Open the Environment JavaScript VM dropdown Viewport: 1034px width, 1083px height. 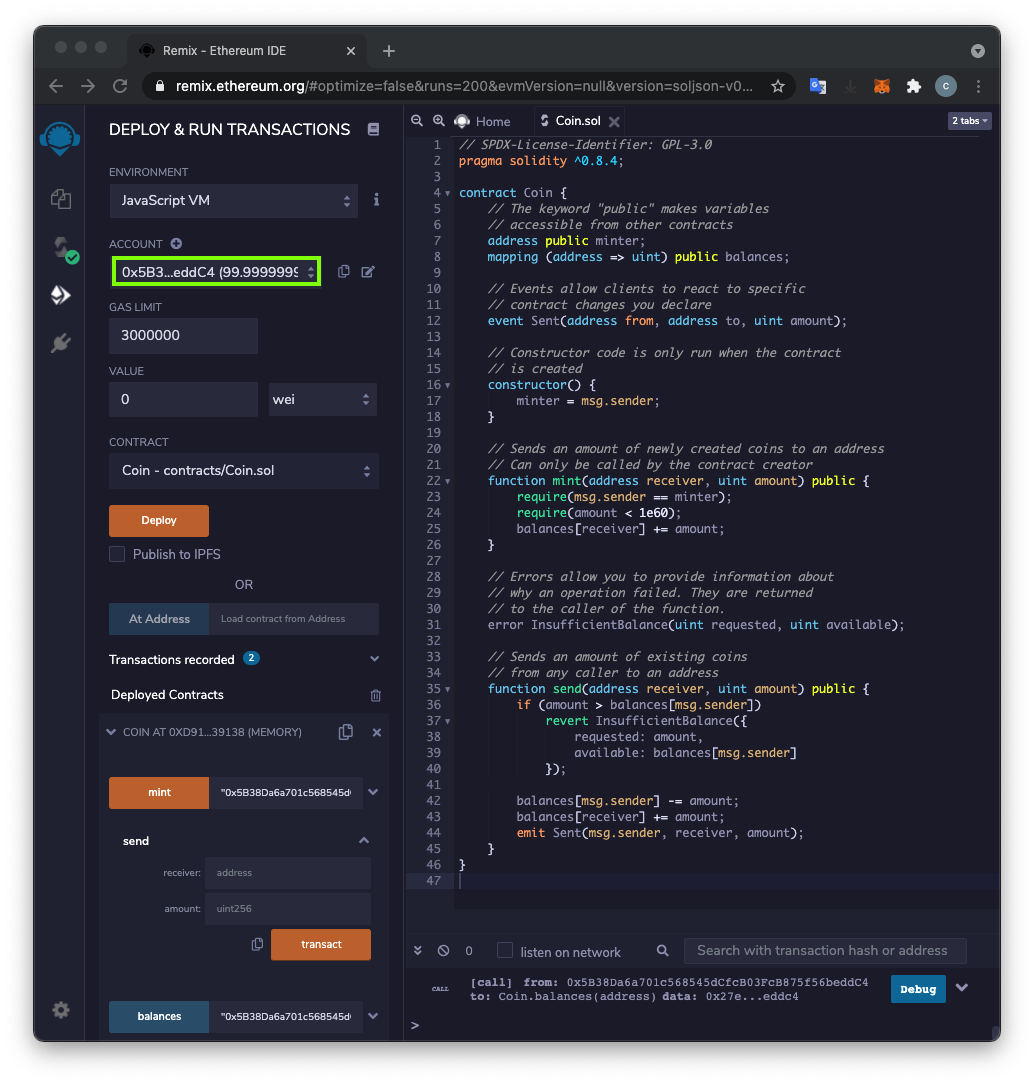coord(233,200)
